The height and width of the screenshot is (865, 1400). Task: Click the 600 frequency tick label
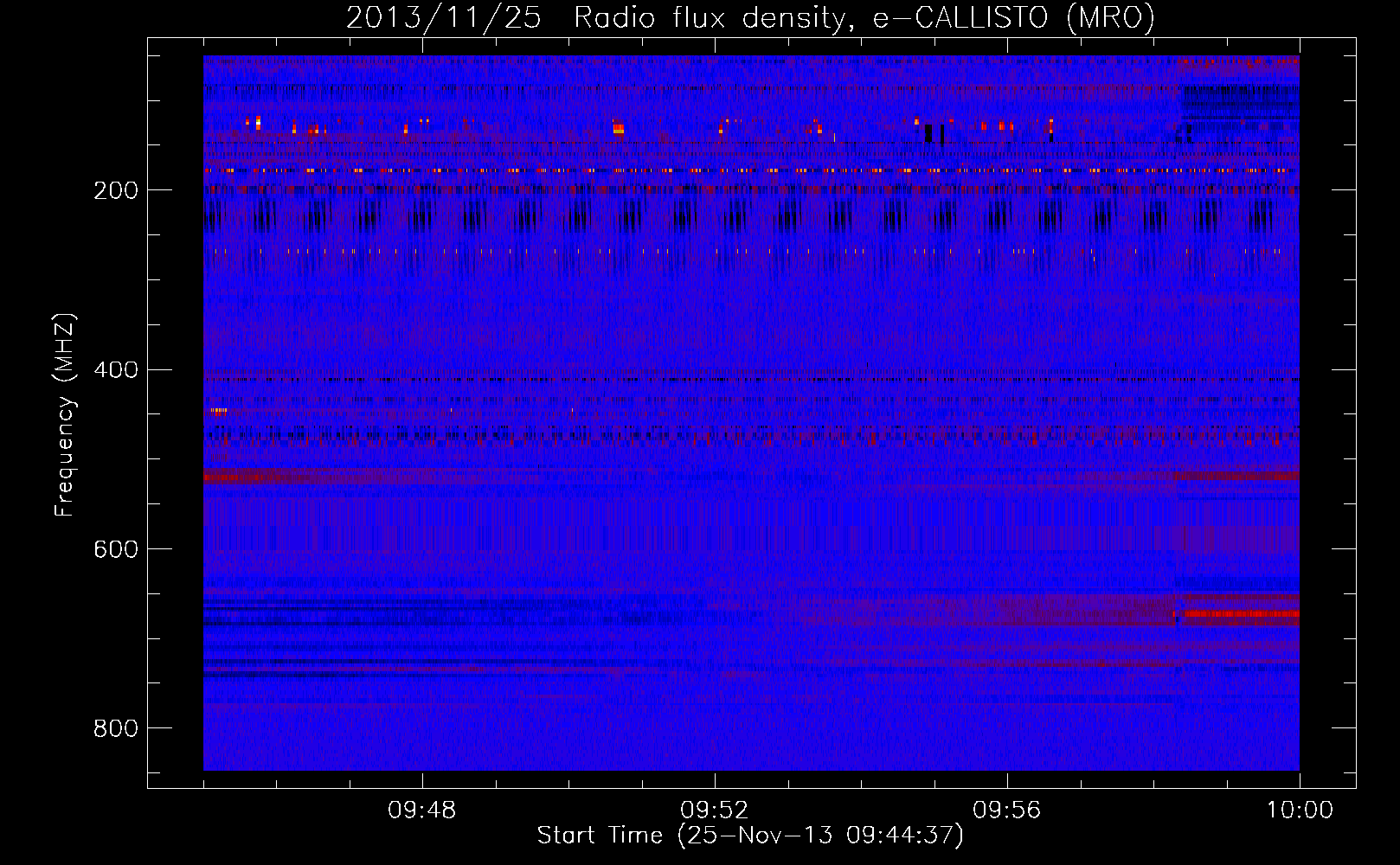pos(116,550)
